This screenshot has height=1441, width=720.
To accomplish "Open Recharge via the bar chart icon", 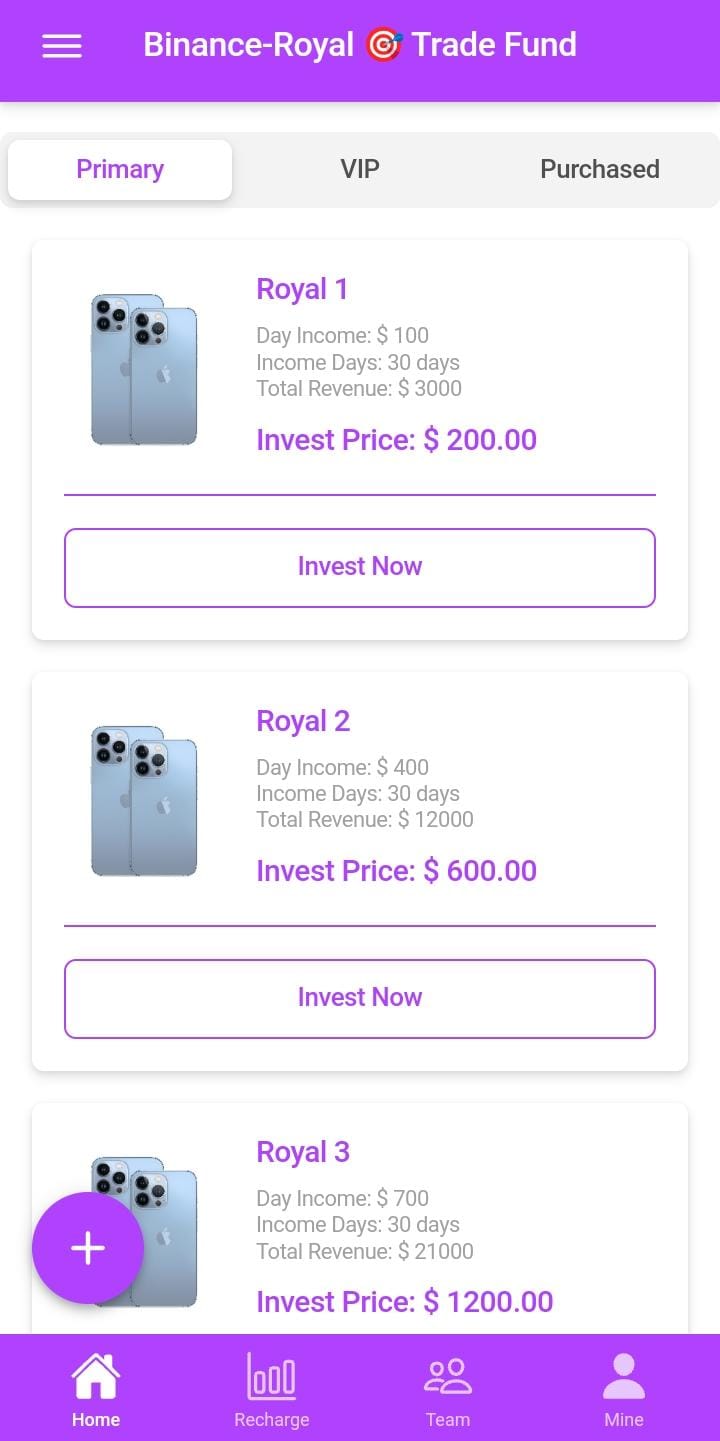I will pyautogui.click(x=272, y=1377).
